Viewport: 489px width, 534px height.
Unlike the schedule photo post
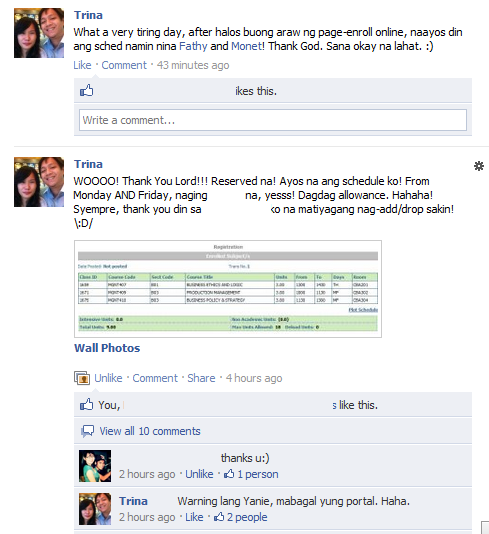point(108,378)
